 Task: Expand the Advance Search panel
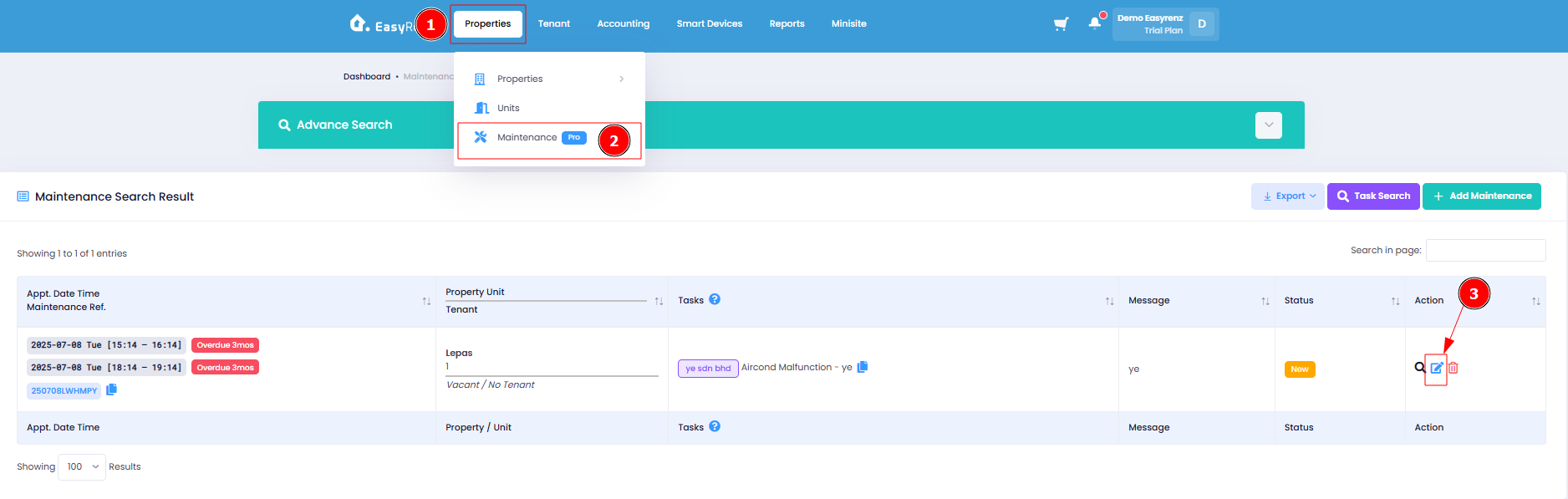[x=1269, y=125]
